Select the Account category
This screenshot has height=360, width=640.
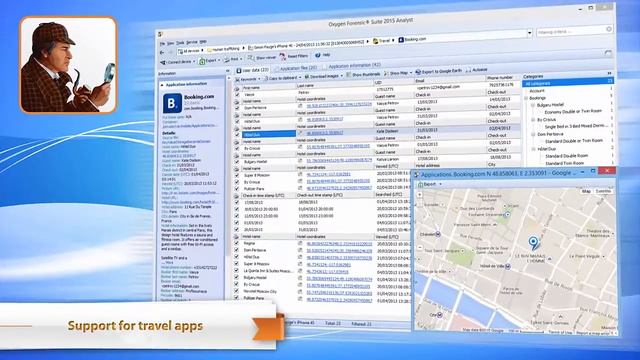coord(537,91)
